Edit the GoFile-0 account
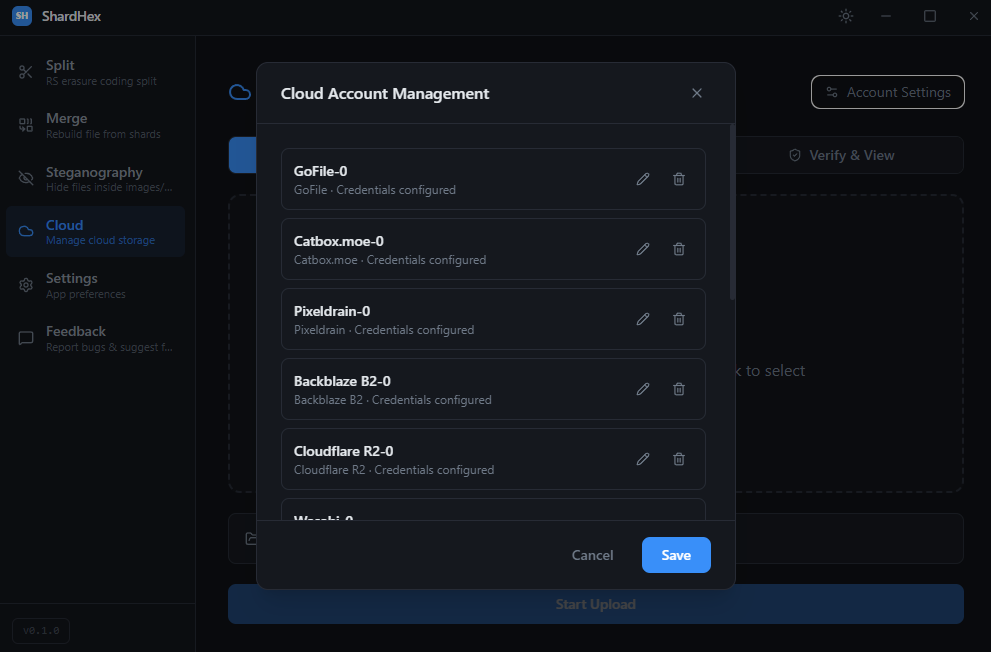Image resolution: width=991 pixels, height=652 pixels. 643,179
